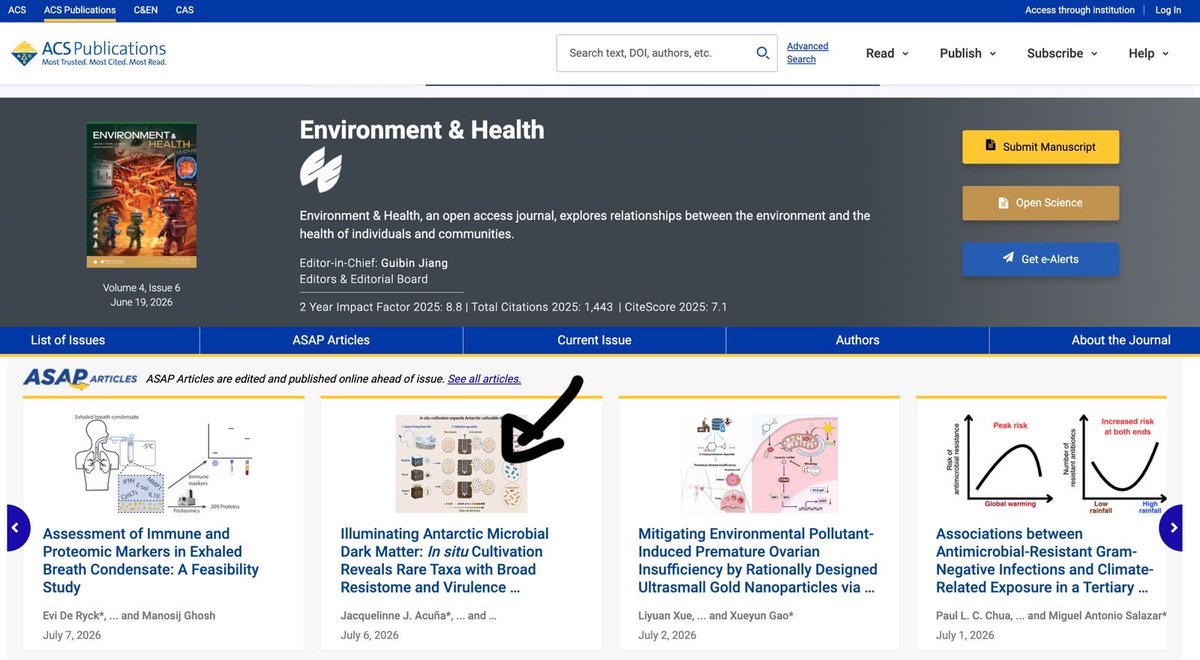Open the Read dropdown menu
Image resolution: width=1200 pixels, height=660 pixels.
pyautogui.click(x=887, y=53)
